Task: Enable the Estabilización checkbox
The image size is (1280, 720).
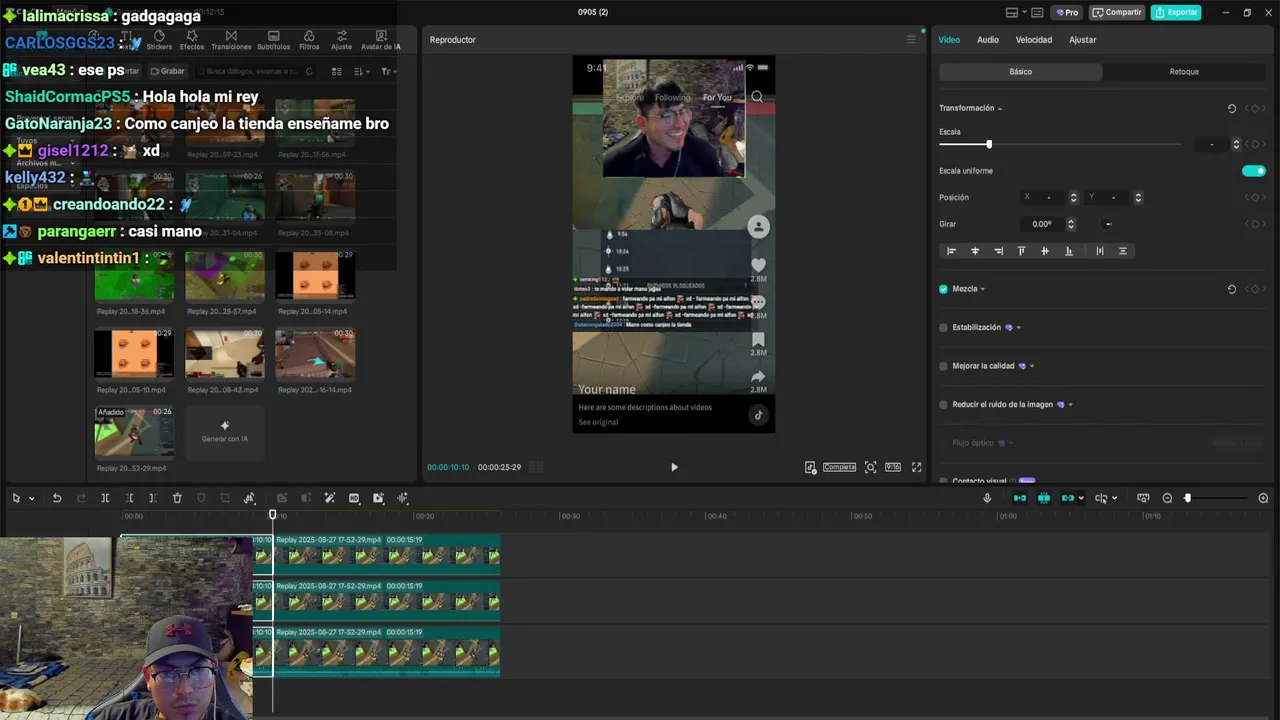Action: (x=943, y=327)
